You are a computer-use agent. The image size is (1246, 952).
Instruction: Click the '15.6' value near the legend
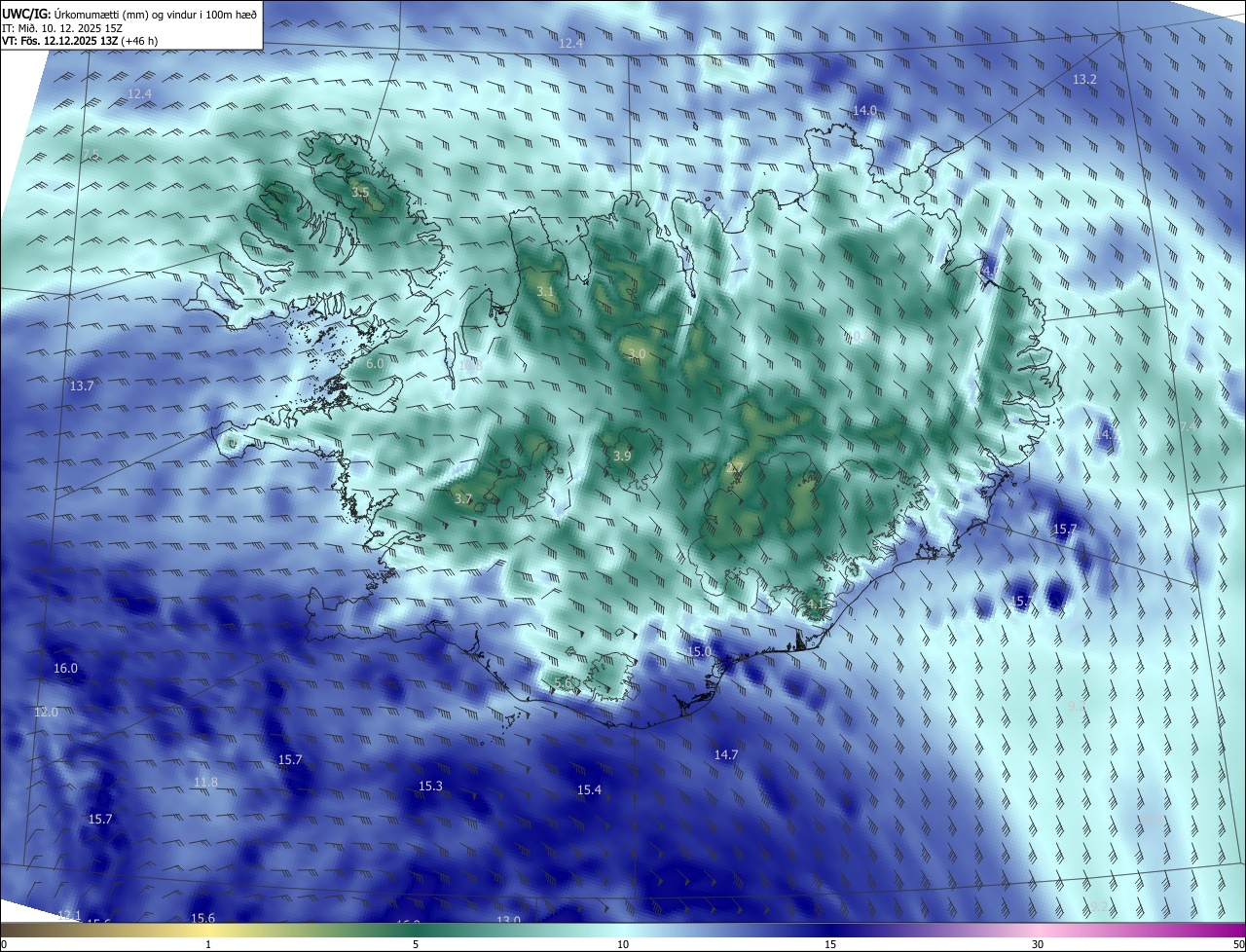tap(202, 918)
